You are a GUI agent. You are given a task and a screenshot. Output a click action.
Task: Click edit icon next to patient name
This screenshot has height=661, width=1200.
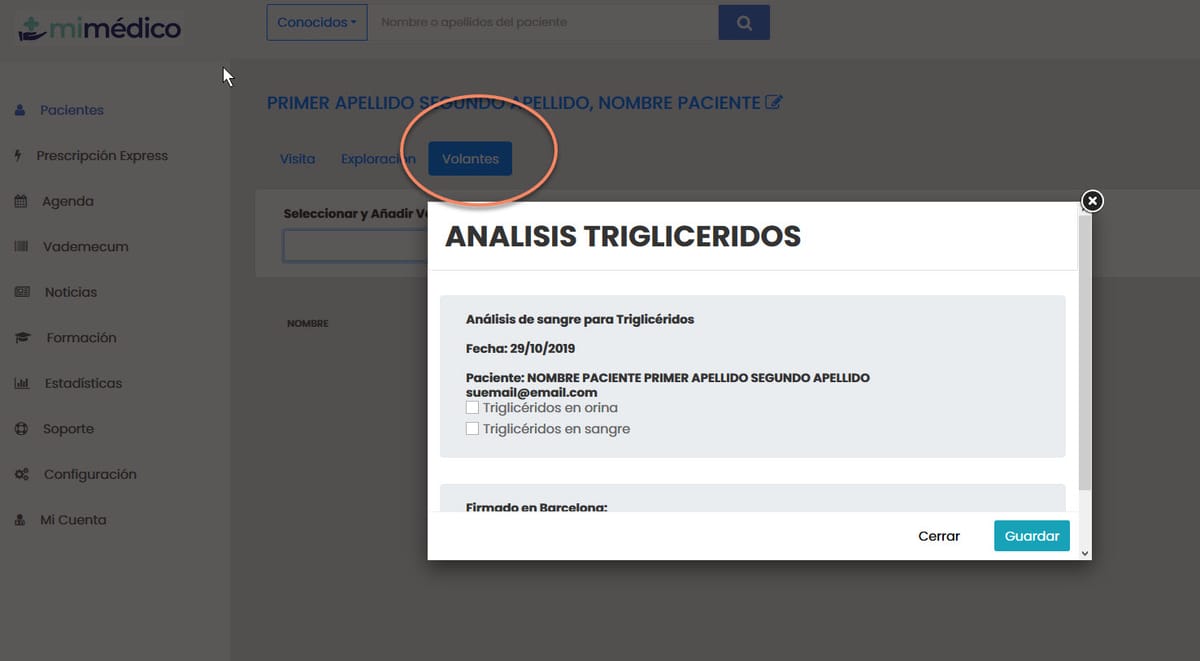(x=773, y=103)
